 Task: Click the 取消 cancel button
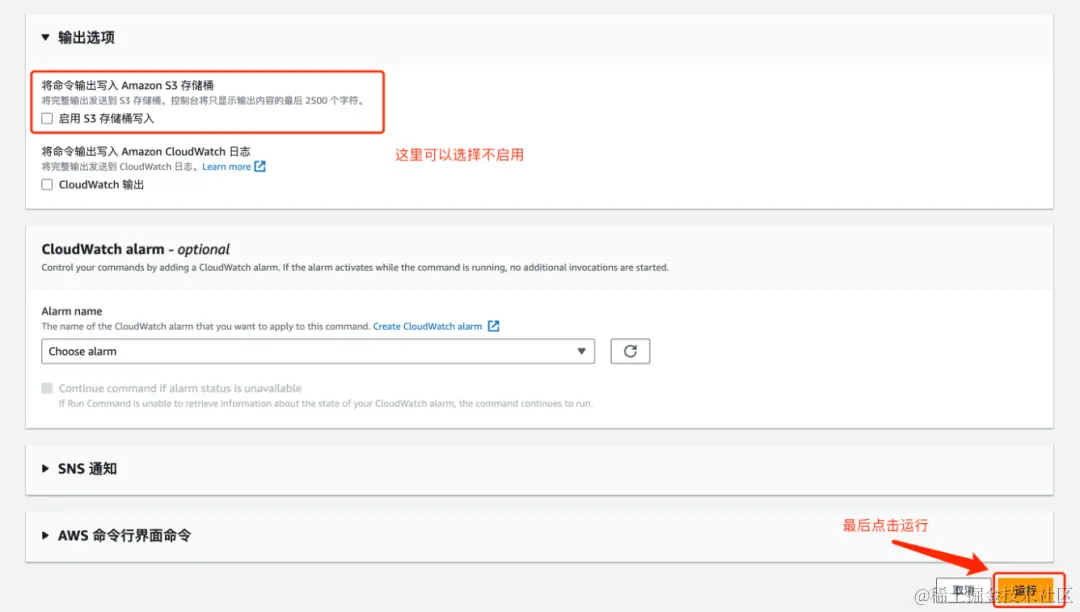(x=964, y=591)
